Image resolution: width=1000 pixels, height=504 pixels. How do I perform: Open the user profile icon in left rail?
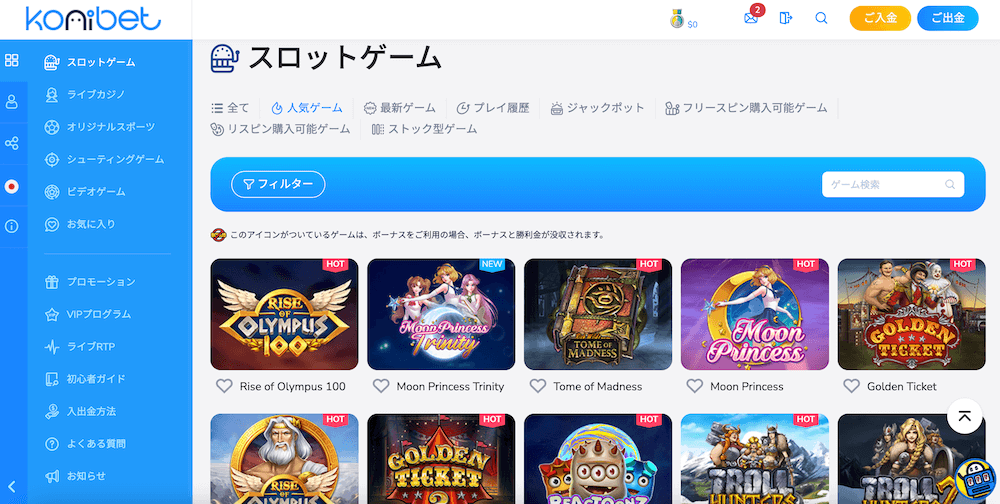click(11, 101)
